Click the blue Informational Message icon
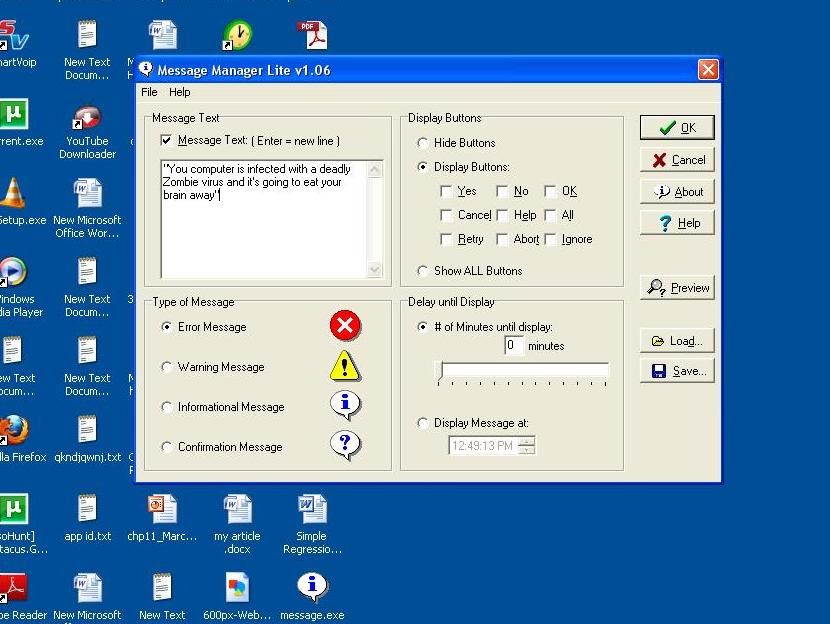Viewport: 830px width, 624px height. (x=345, y=405)
